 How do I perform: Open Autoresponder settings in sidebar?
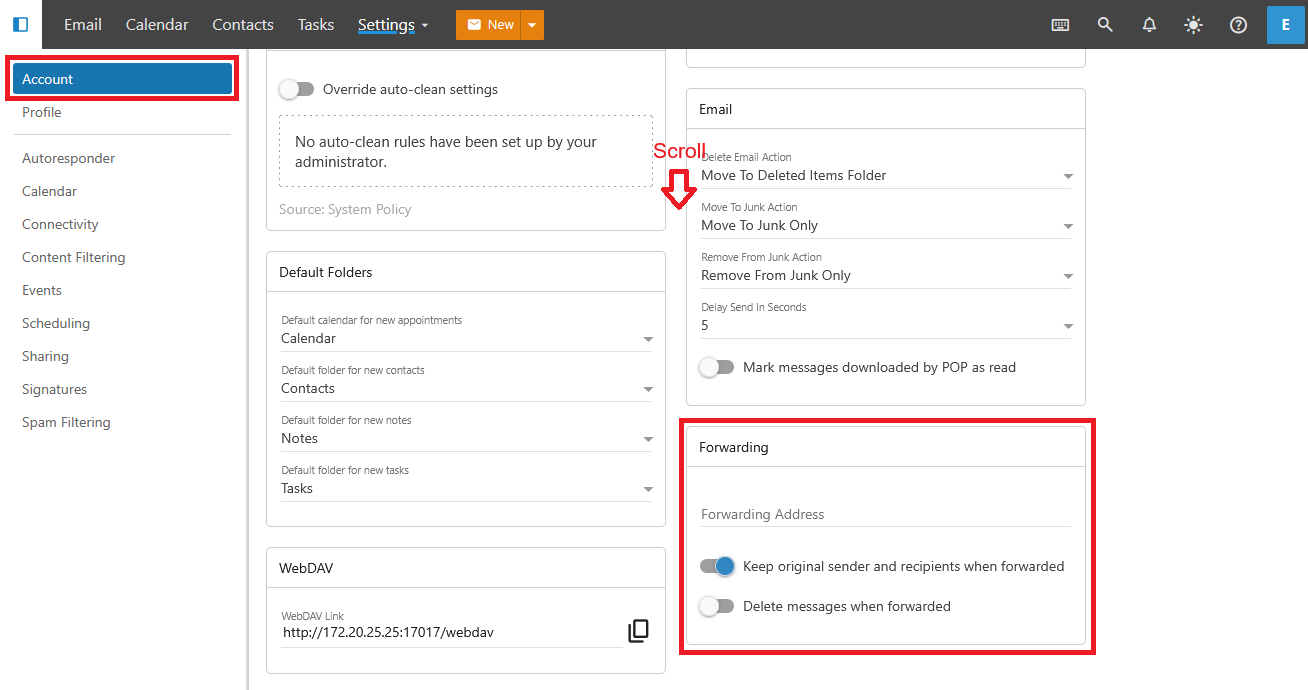pyautogui.click(x=68, y=158)
